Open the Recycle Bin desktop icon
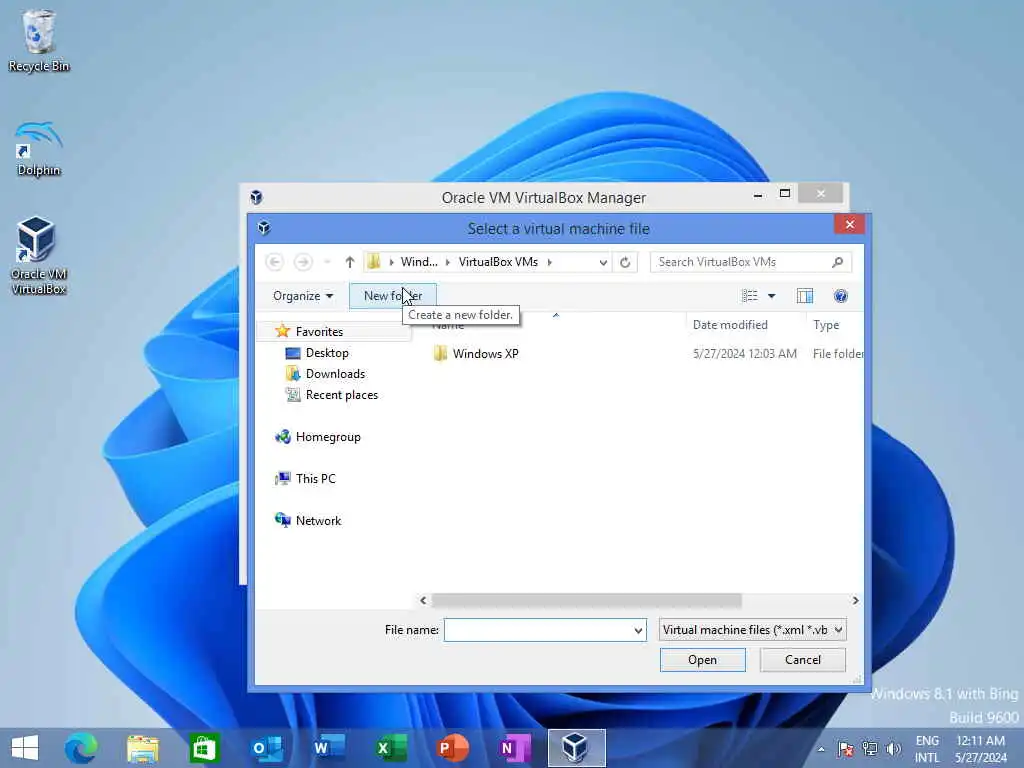The height and width of the screenshot is (768, 1024). coord(38,40)
